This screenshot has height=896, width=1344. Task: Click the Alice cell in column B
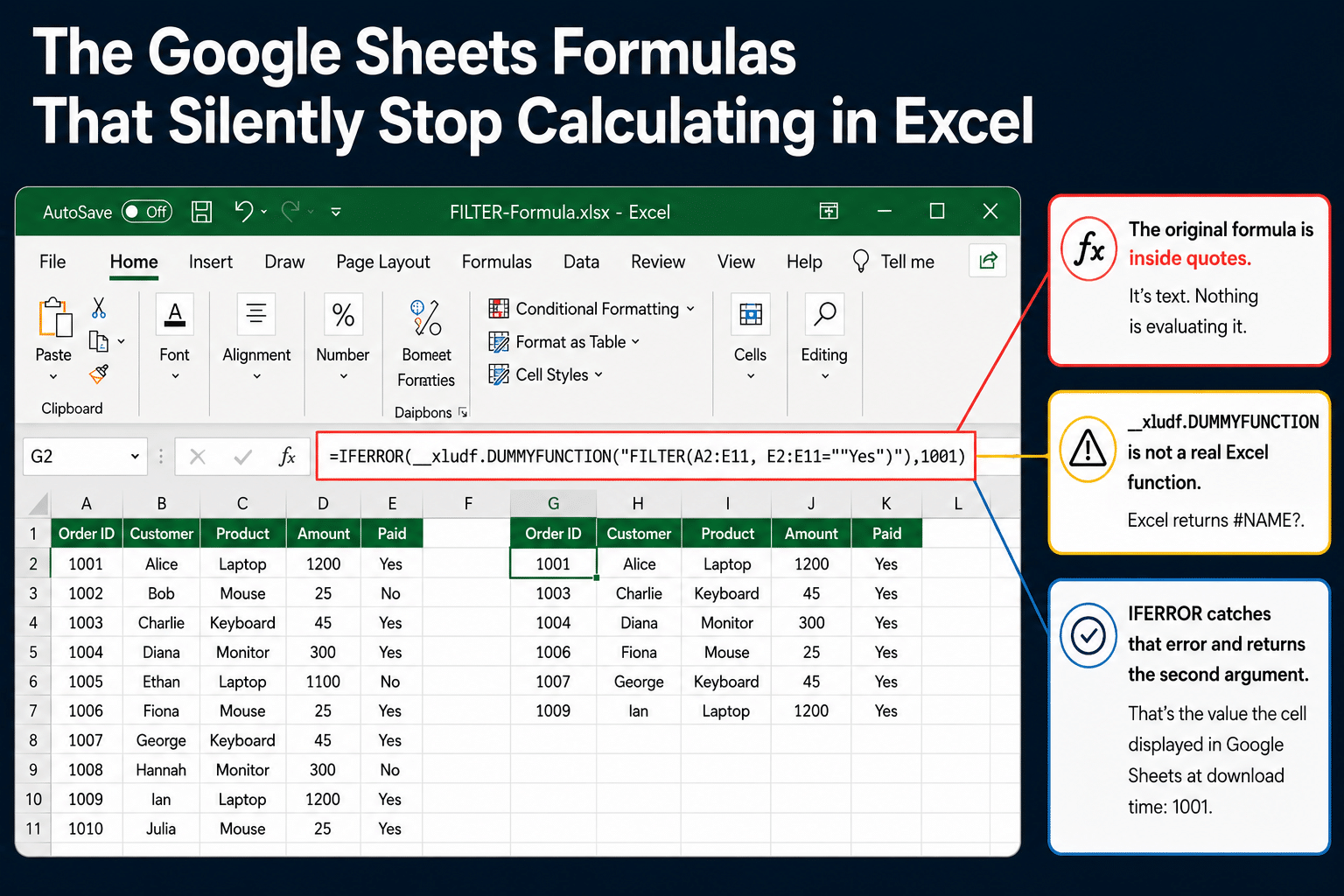pos(161,564)
